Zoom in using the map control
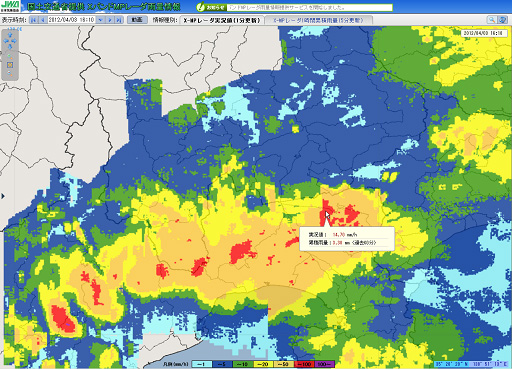This screenshot has height=369, width=512. pyautogui.click(x=10, y=57)
